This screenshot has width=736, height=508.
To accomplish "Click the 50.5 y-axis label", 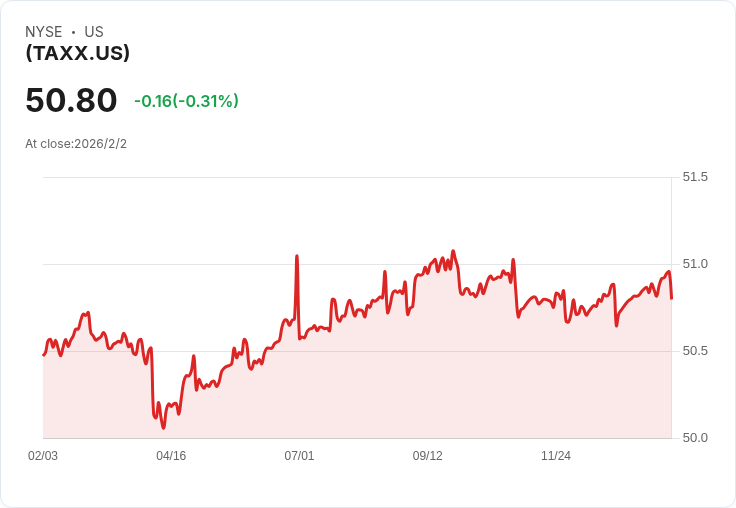I will (x=695, y=351).
